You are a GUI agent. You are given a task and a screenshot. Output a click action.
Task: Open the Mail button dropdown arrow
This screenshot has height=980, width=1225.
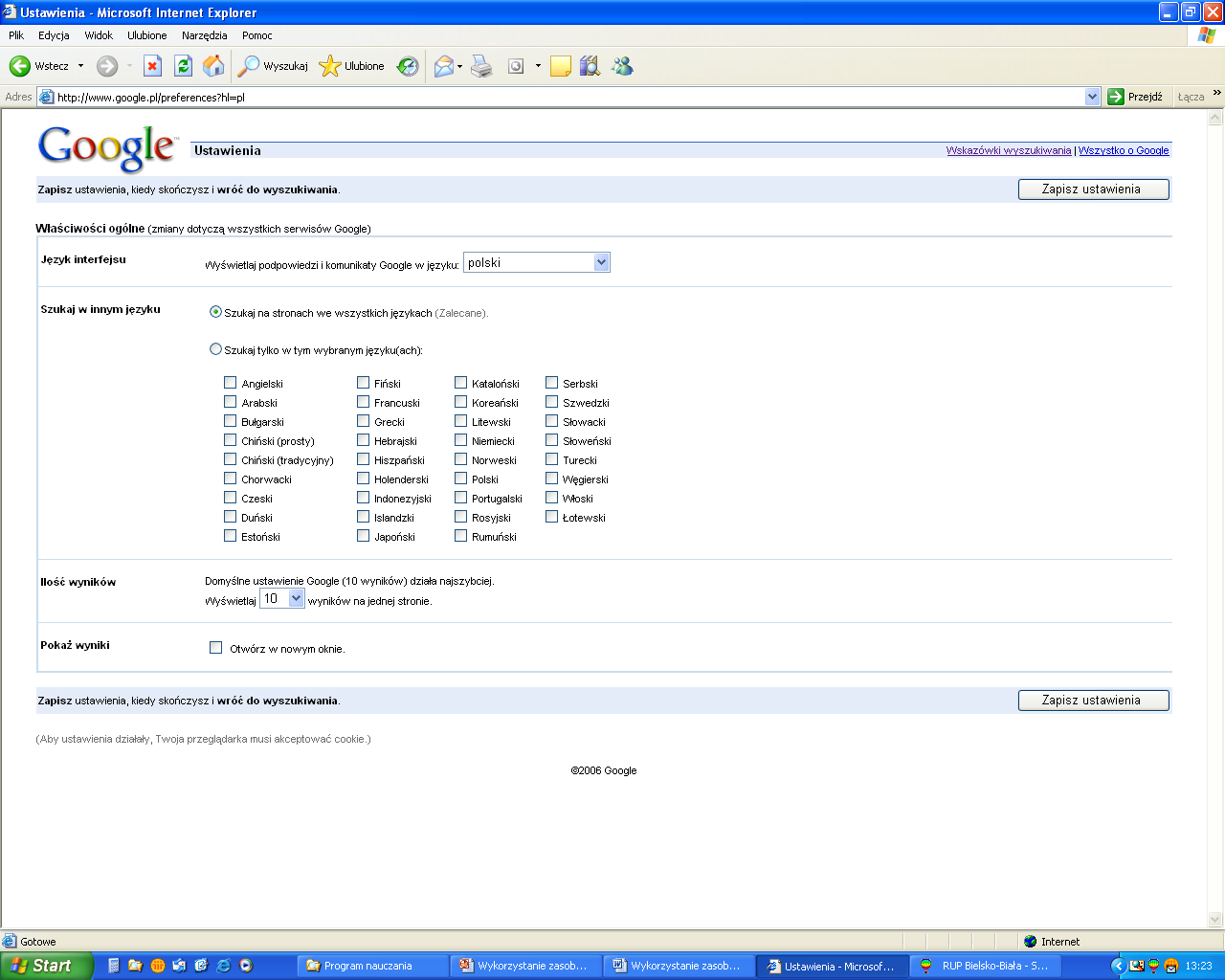tap(460, 66)
